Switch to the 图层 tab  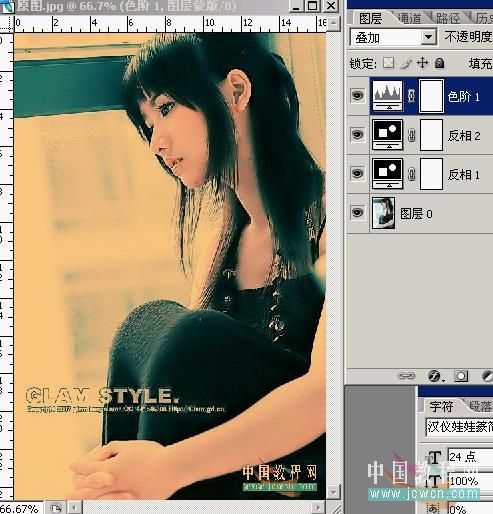[370, 18]
